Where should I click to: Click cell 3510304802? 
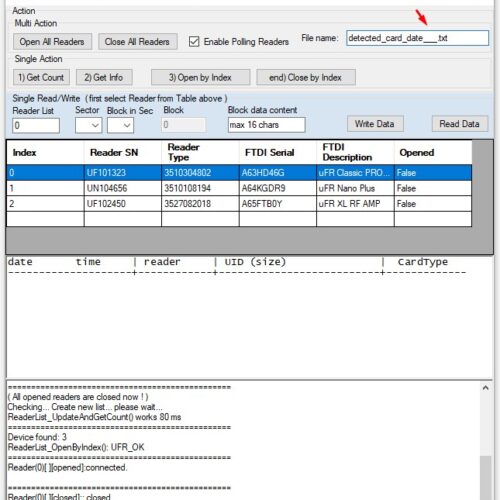coord(200,173)
